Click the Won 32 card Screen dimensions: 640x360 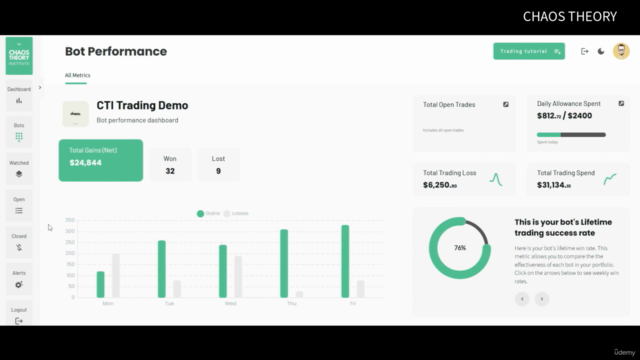tap(170, 165)
